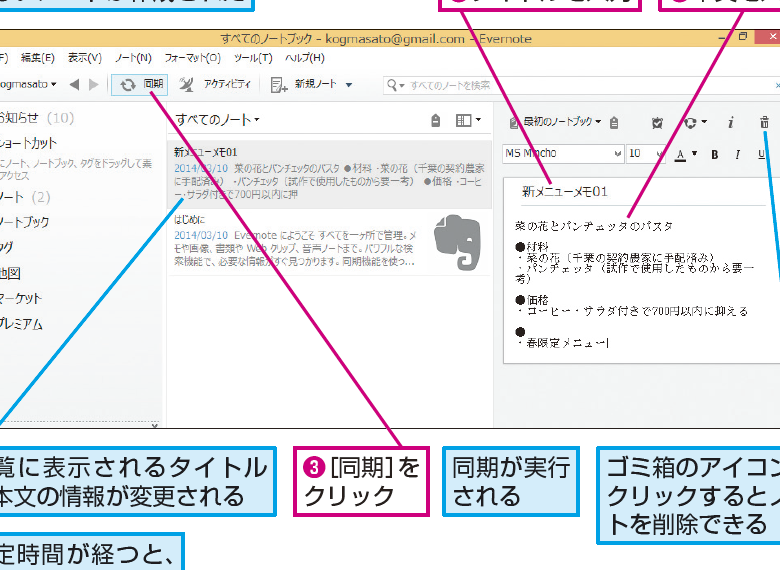Screen dimensions: 780x570
Task: Open the ツール(T) menu
Action: coord(253,58)
